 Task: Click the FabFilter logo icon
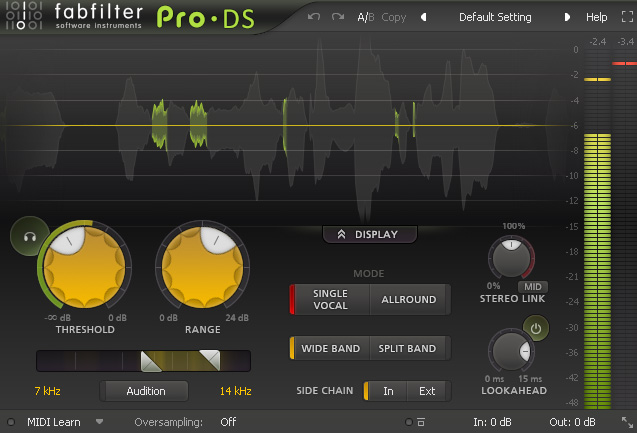[24, 15]
